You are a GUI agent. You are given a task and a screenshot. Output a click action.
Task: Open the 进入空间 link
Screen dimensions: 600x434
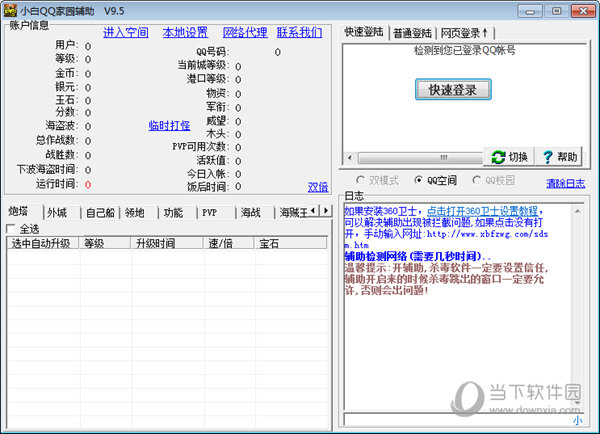(126, 33)
